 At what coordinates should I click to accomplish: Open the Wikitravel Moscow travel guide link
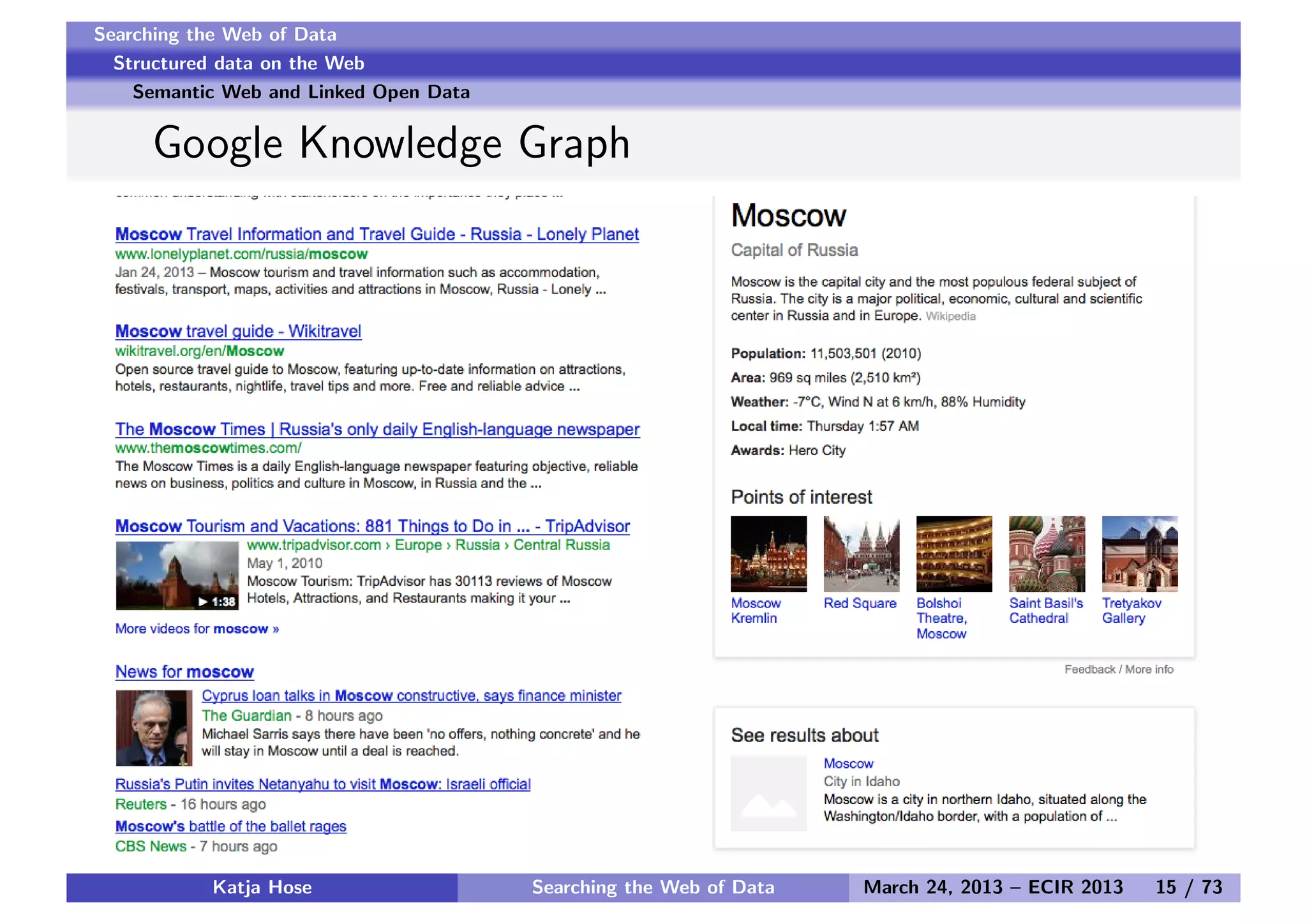(238, 331)
